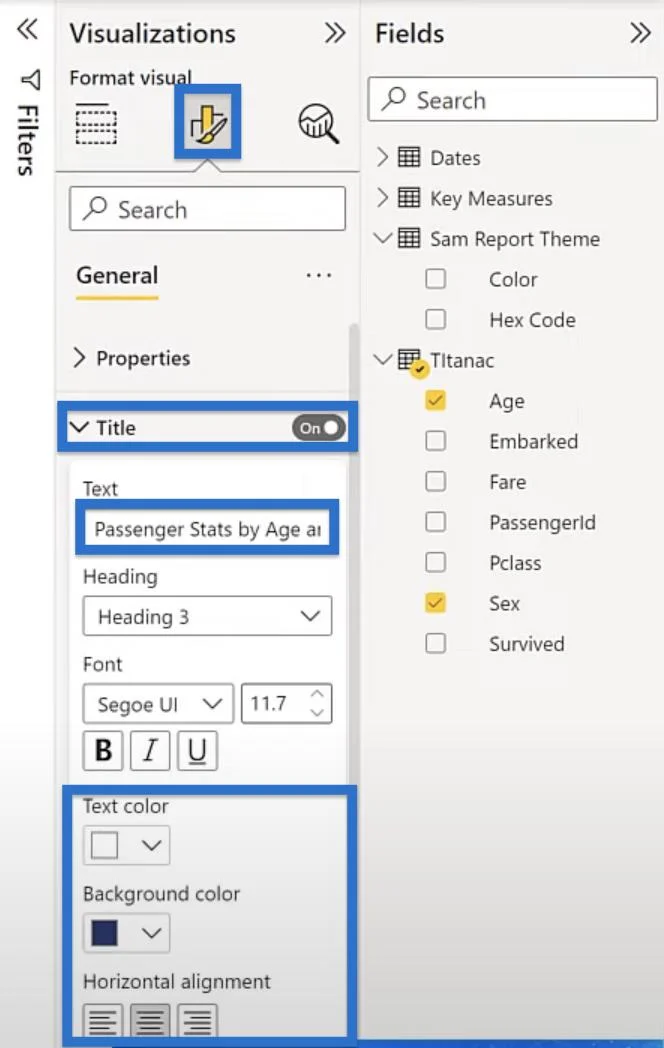Open the Build visual fields icon
The height and width of the screenshot is (1048, 664).
(96, 124)
